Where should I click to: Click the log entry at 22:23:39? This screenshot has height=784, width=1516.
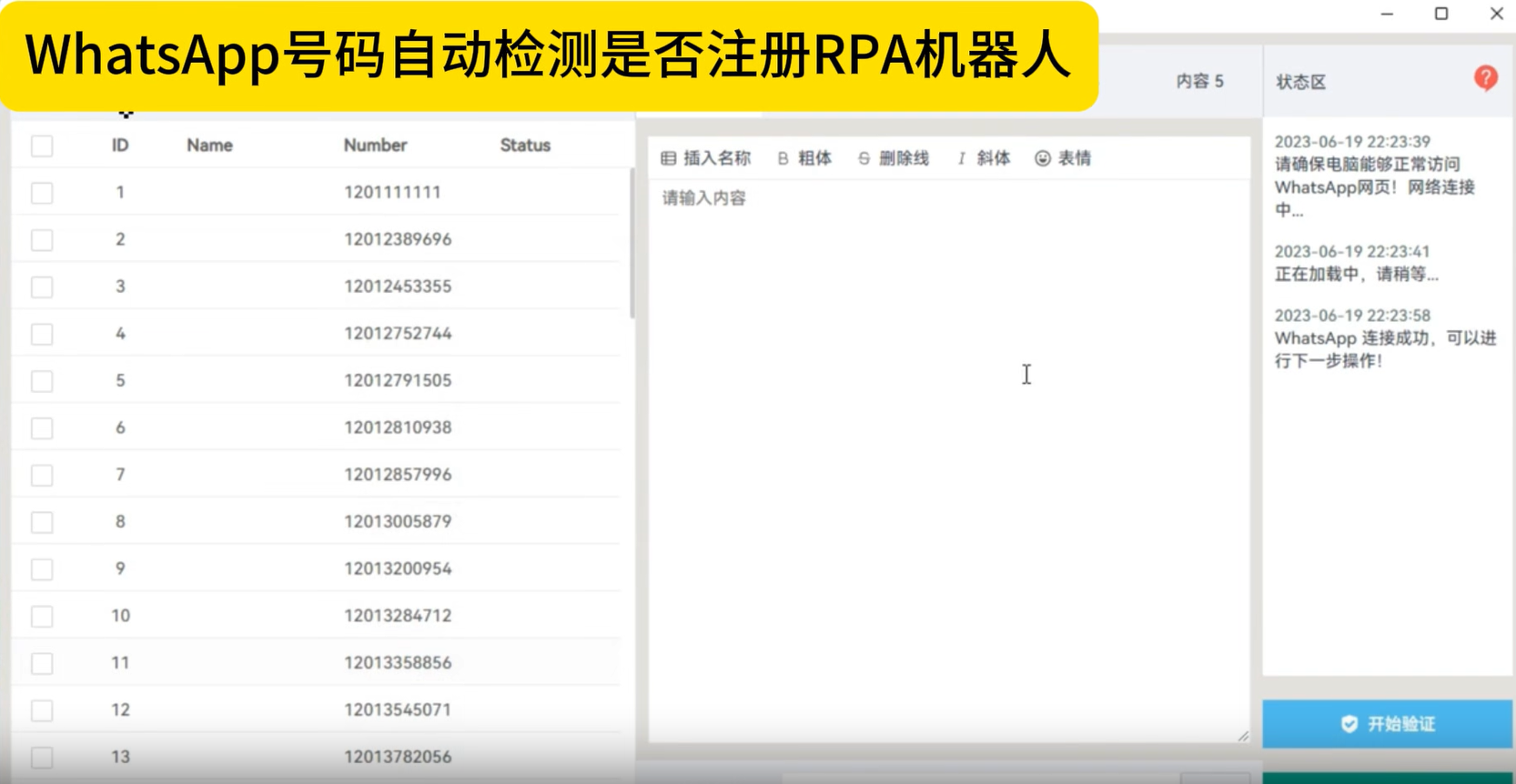1375,176
